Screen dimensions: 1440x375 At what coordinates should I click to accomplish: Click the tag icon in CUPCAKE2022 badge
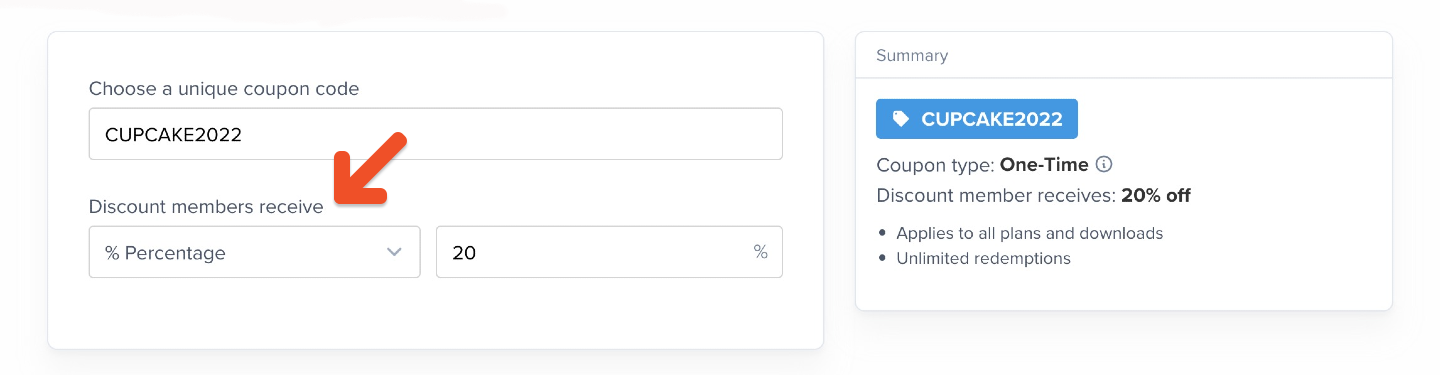tap(901, 119)
